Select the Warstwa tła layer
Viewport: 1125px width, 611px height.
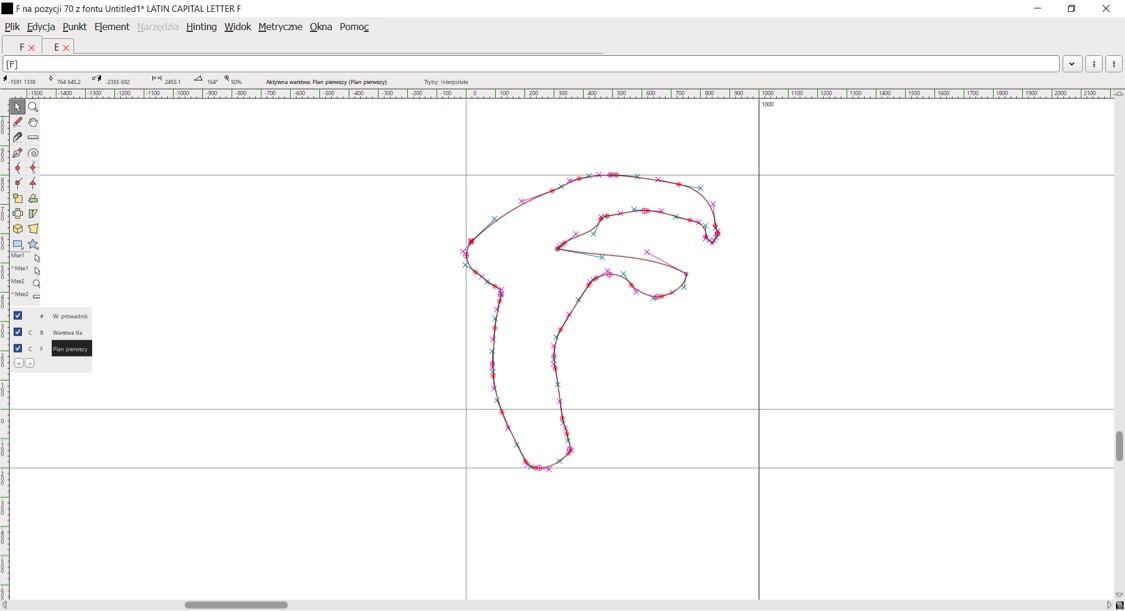click(x=67, y=333)
